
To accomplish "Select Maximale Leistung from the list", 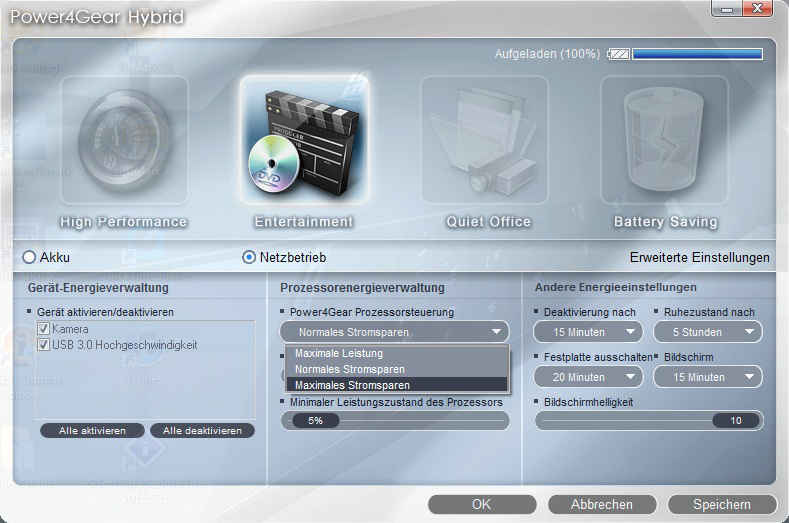I will click(397, 353).
